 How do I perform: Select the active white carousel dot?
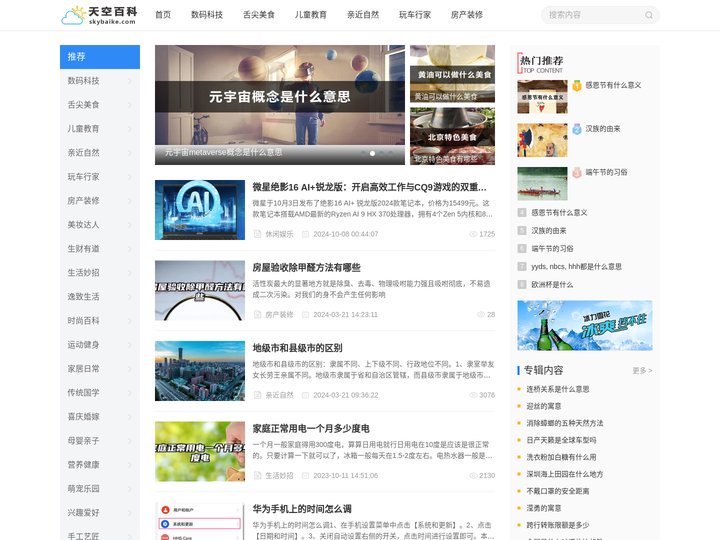coord(372,153)
